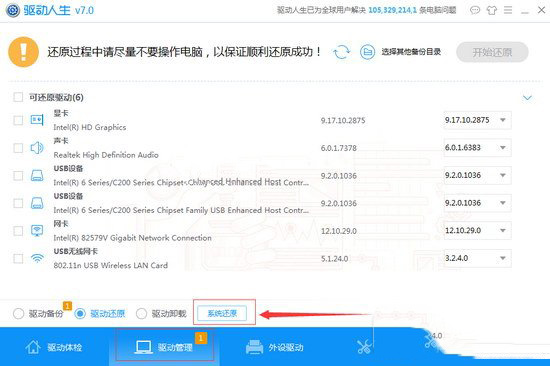
Task: Check the Realtek High Definition Audio checkbox
Action: point(18,148)
